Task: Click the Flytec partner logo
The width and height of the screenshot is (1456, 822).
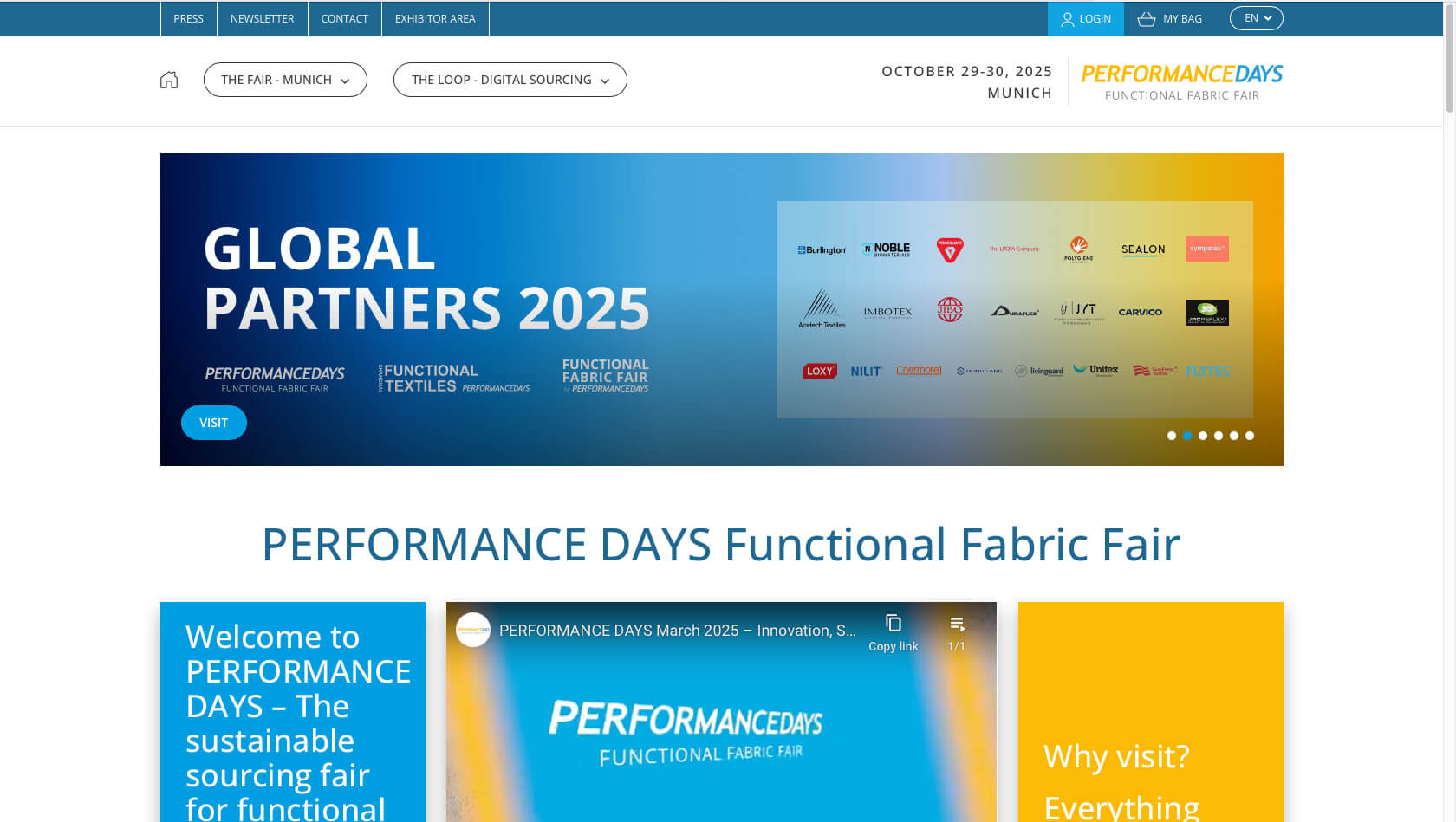Action: [1208, 371]
